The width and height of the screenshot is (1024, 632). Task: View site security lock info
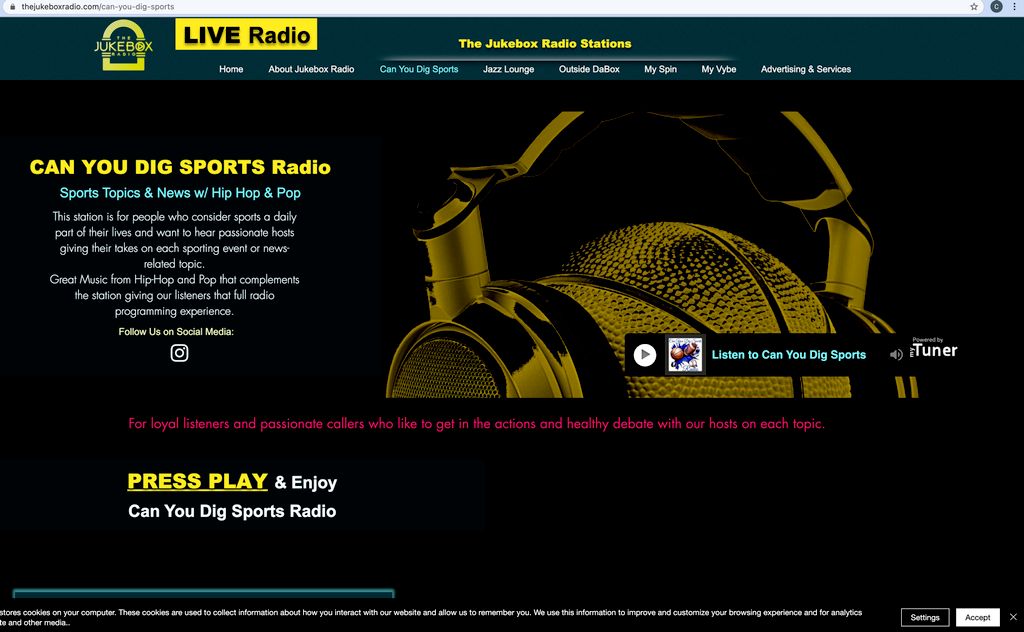click(x=12, y=7)
